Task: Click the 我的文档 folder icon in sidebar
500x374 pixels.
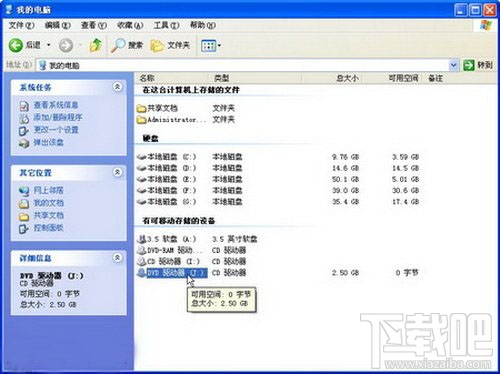Action: 24,204
